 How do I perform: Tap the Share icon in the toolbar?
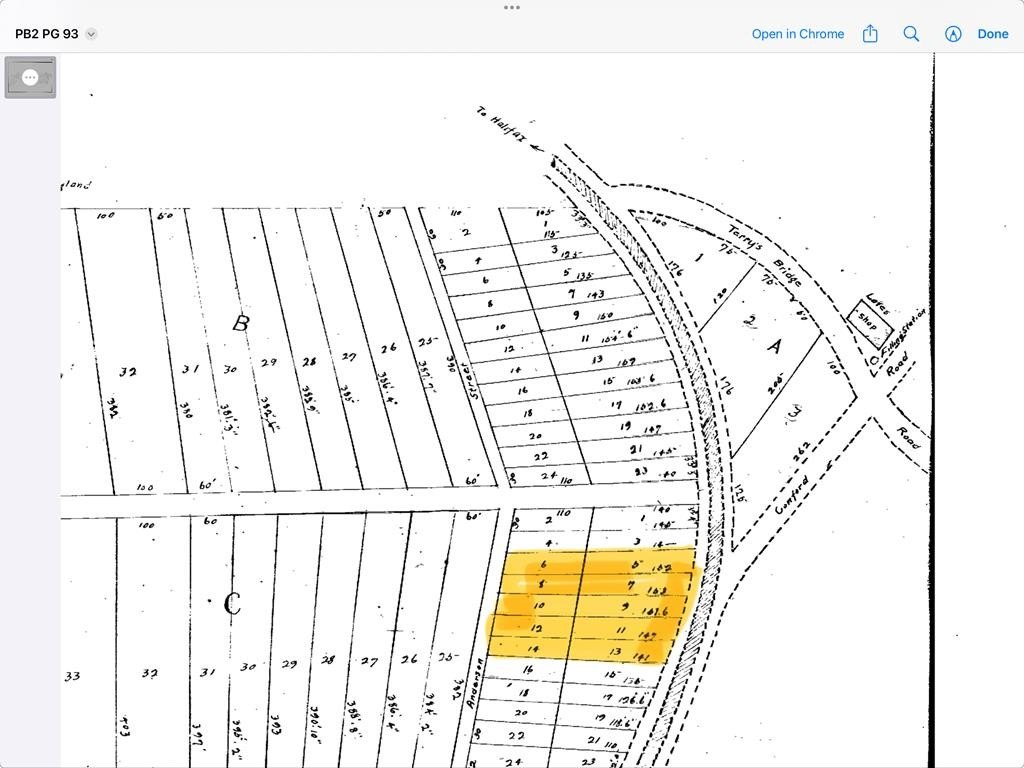[870, 34]
